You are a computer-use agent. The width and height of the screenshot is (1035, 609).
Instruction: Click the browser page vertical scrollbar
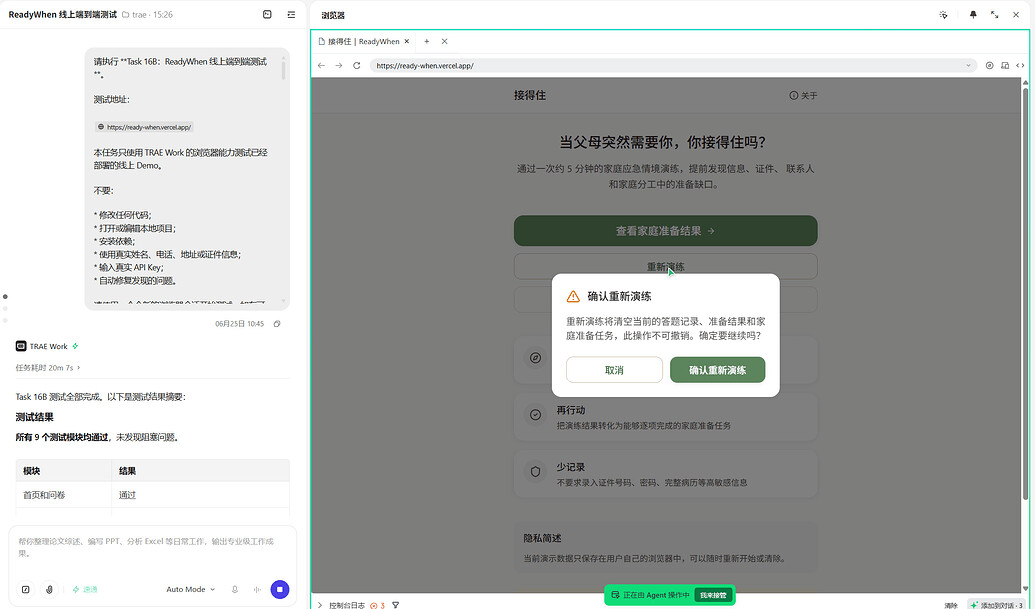coord(1025,294)
